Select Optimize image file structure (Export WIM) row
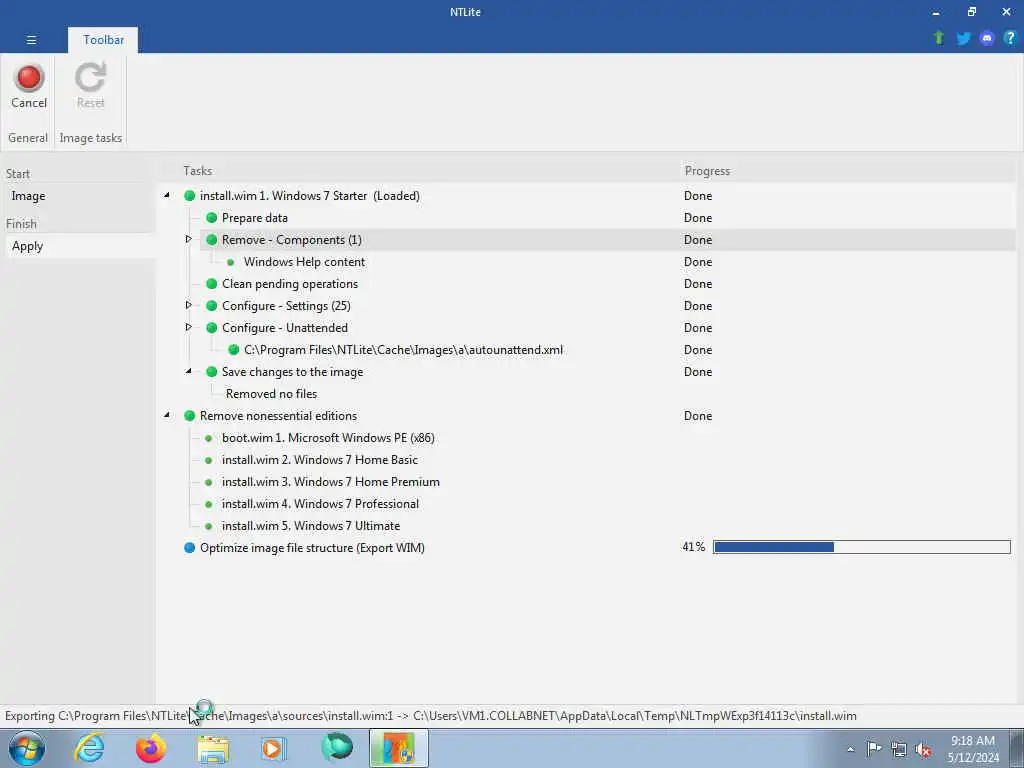This screenshot has width=1024, height=768. pyautogui.click(x=312, y=548)
